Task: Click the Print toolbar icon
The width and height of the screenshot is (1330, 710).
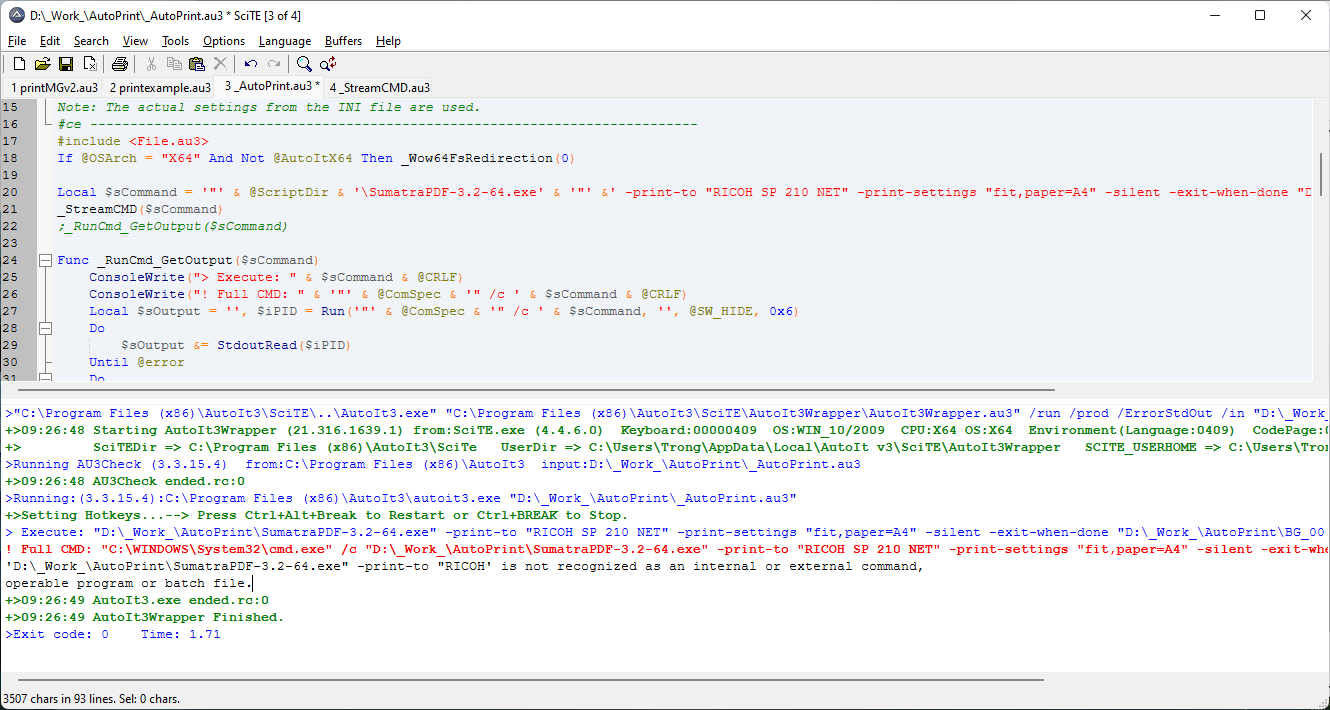Action: tap(120, 64)
